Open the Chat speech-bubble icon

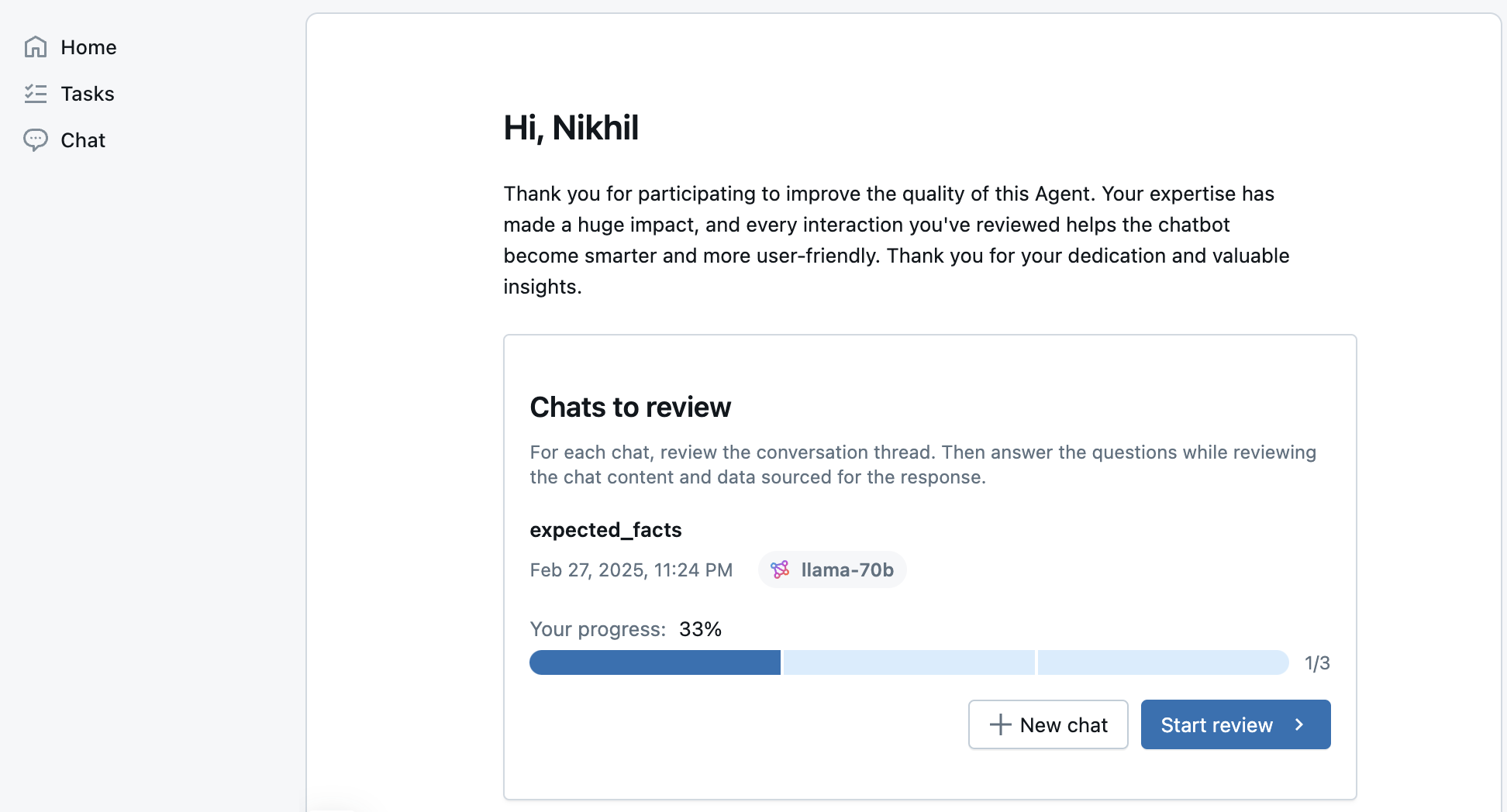coord(36,139)
